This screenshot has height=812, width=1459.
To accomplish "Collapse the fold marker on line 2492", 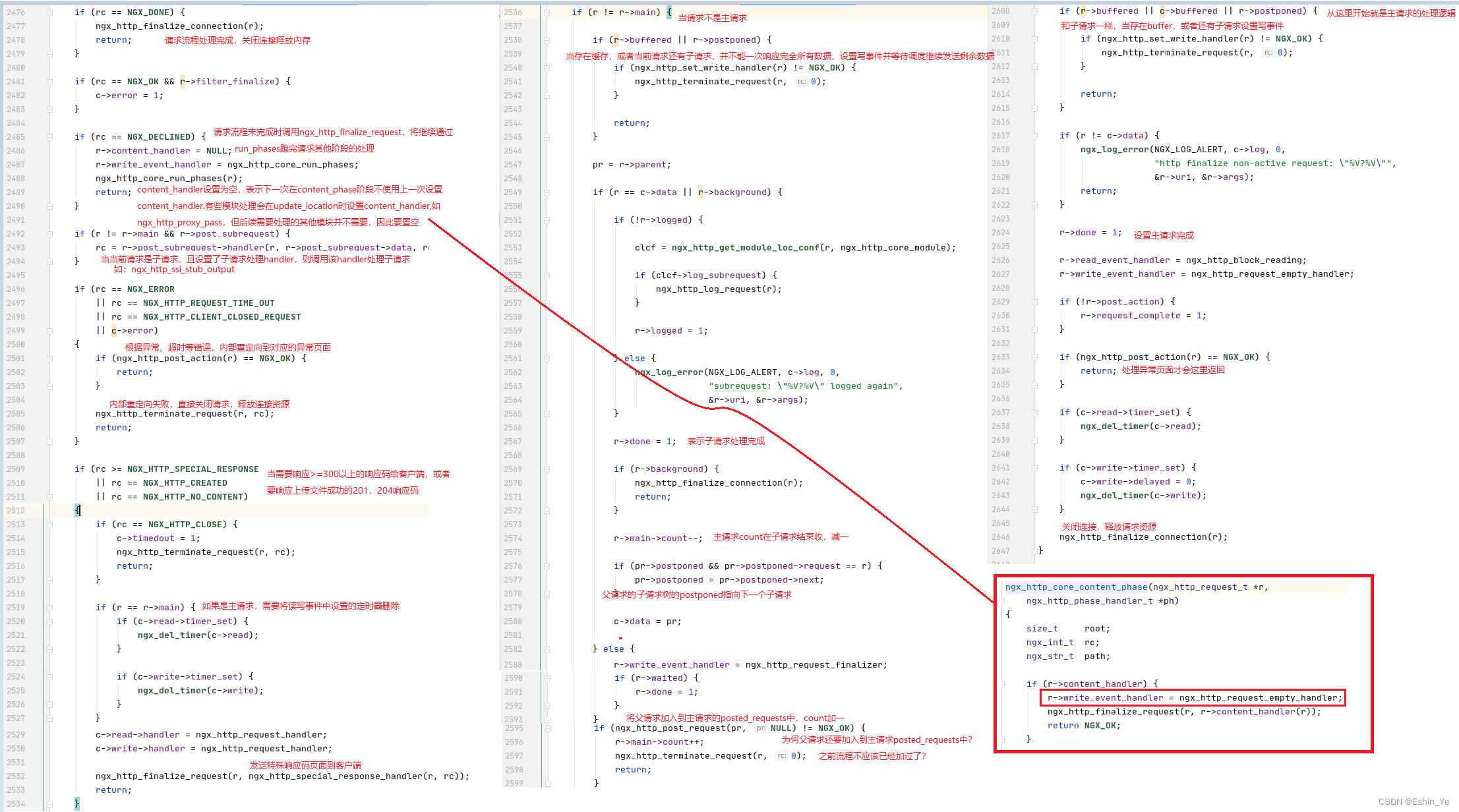I will coord(50,234).
